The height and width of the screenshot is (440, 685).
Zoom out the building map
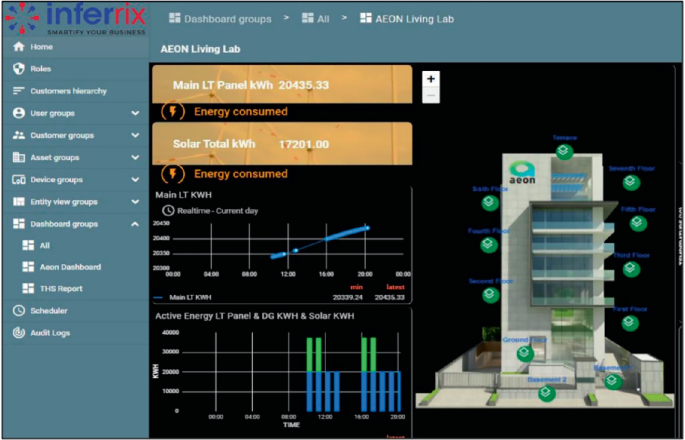click(x=431, y=95)
